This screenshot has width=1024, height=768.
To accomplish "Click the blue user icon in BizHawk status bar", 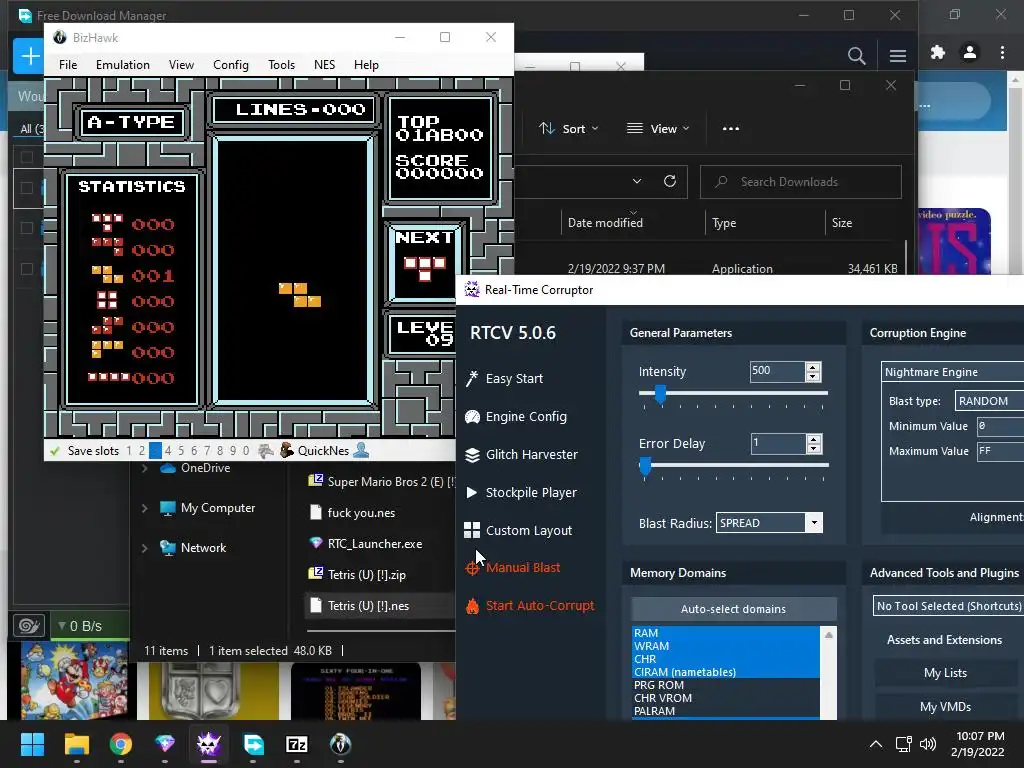I will click(x=360, y=450).
